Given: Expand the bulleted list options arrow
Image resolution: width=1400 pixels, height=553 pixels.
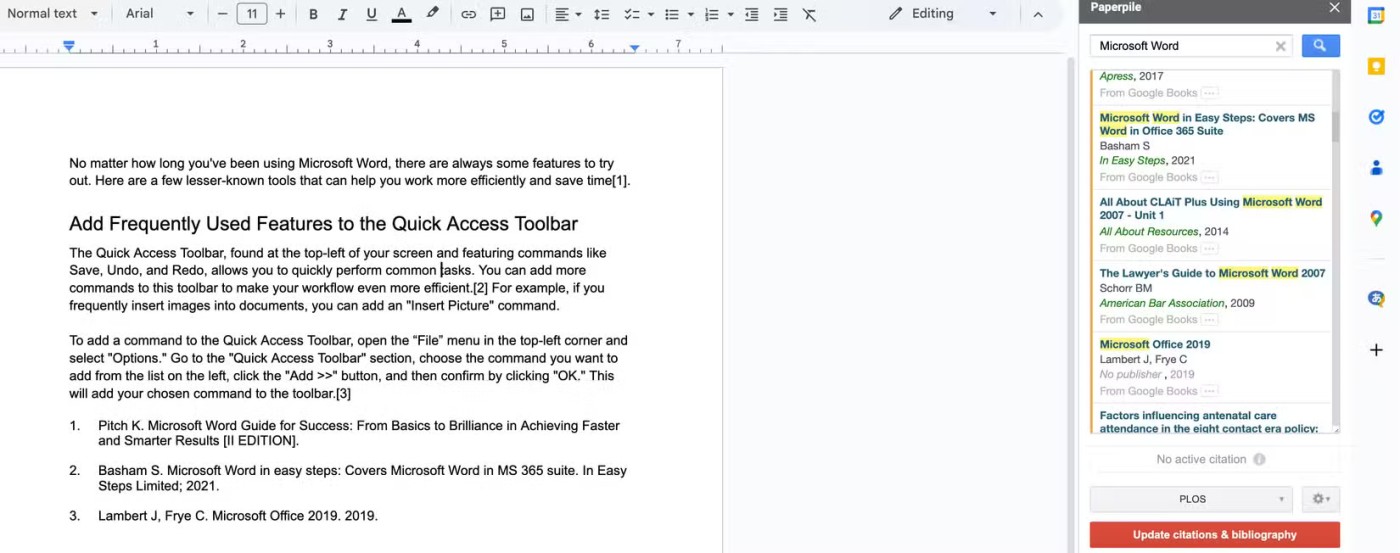Looking at the screenshot, I should pyautogui.click(x=691, y=14).
